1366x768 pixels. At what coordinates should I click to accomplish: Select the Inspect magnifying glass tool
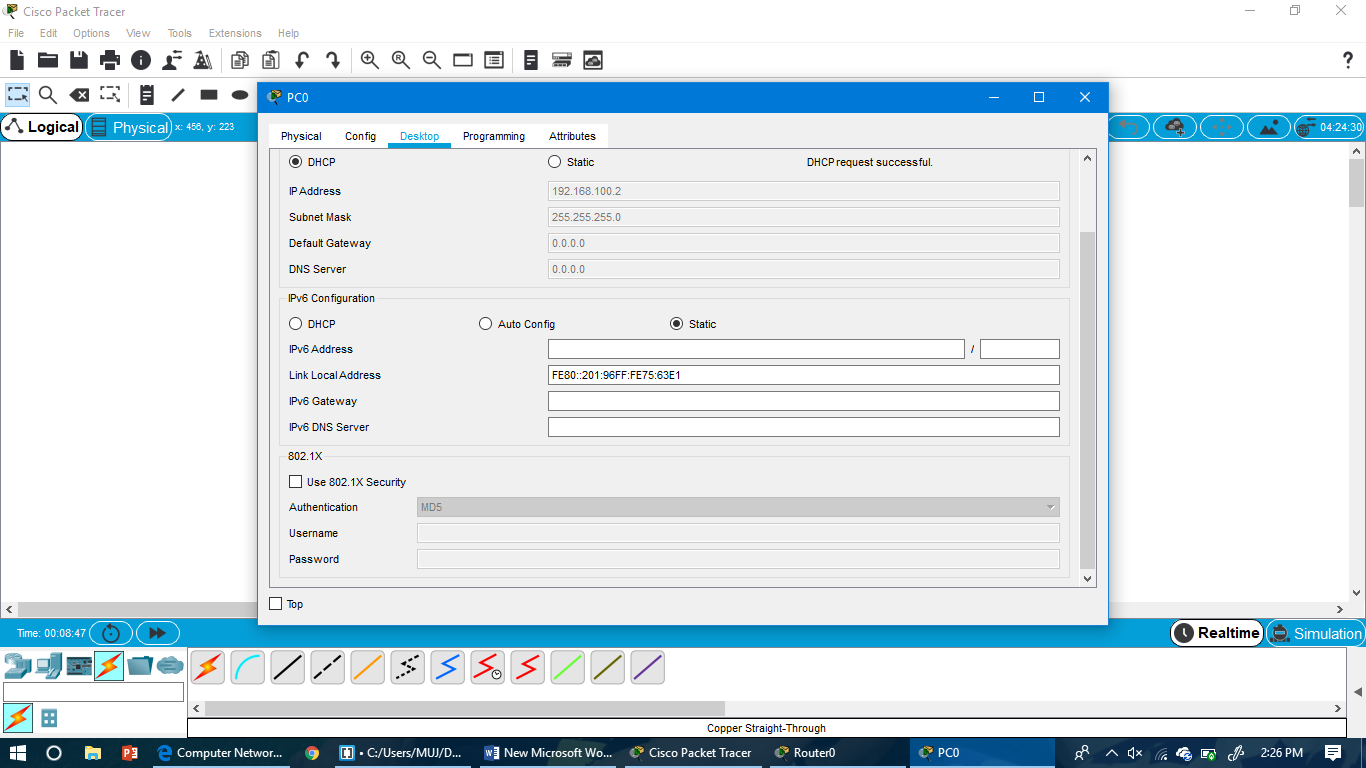click(x=47, y=94)
